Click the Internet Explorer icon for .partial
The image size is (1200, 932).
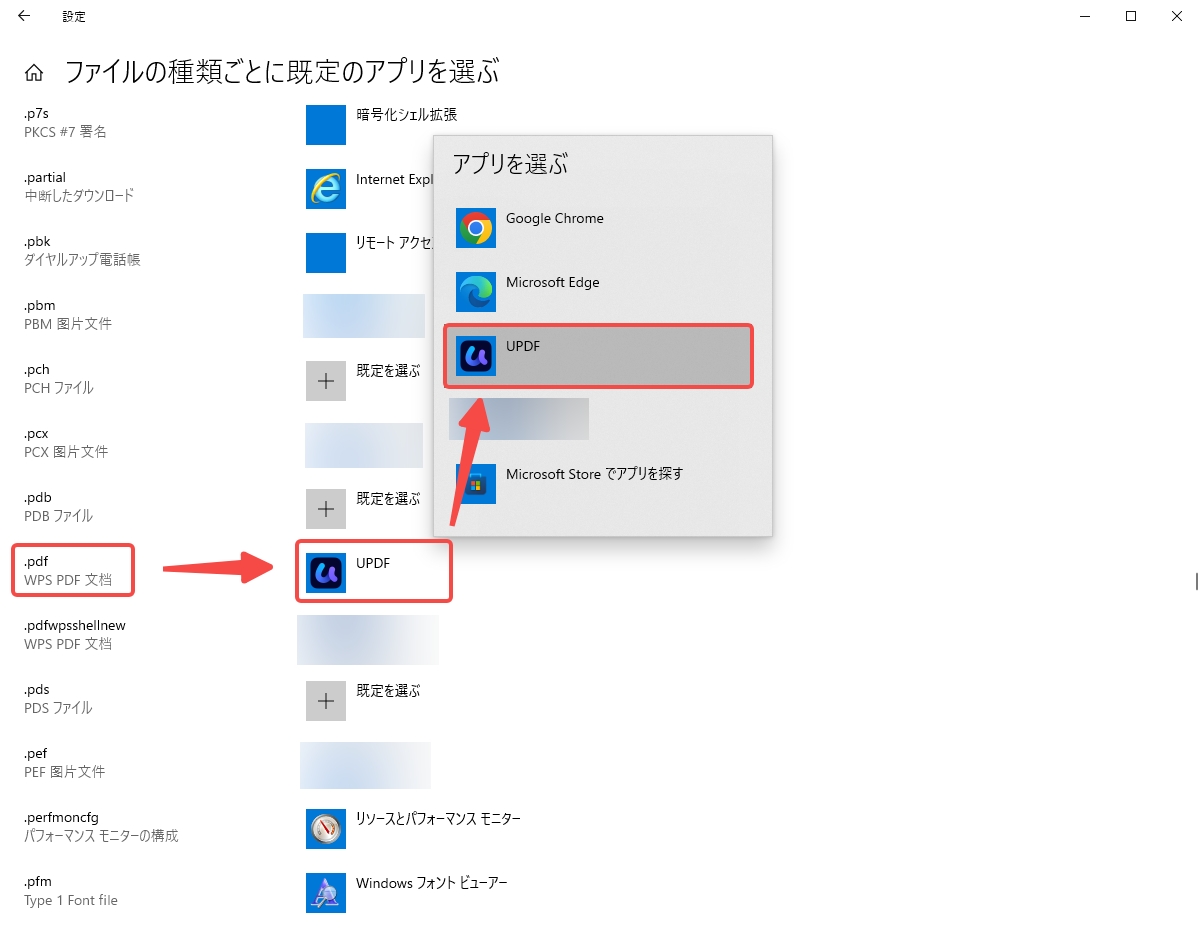(x=326, y=188)
